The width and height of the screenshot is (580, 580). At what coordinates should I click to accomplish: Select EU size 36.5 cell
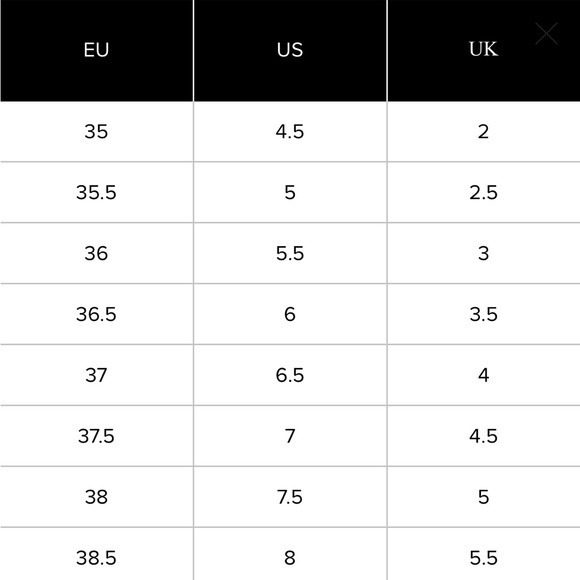click(x=96, y=314)
